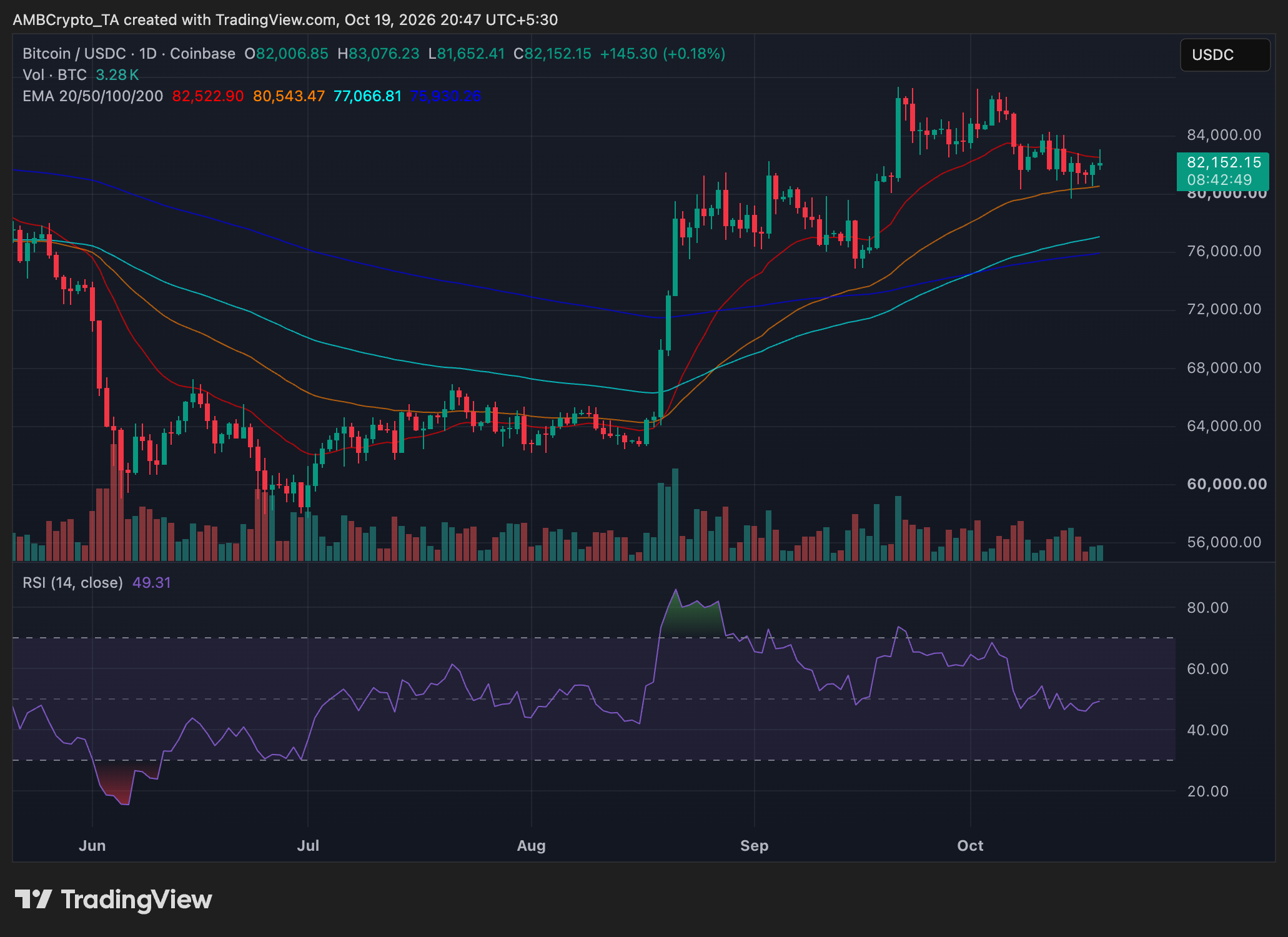The image size is (1288, 937).
Task: Click the Oct time axis marker
Action: click(x=970, y=846)
